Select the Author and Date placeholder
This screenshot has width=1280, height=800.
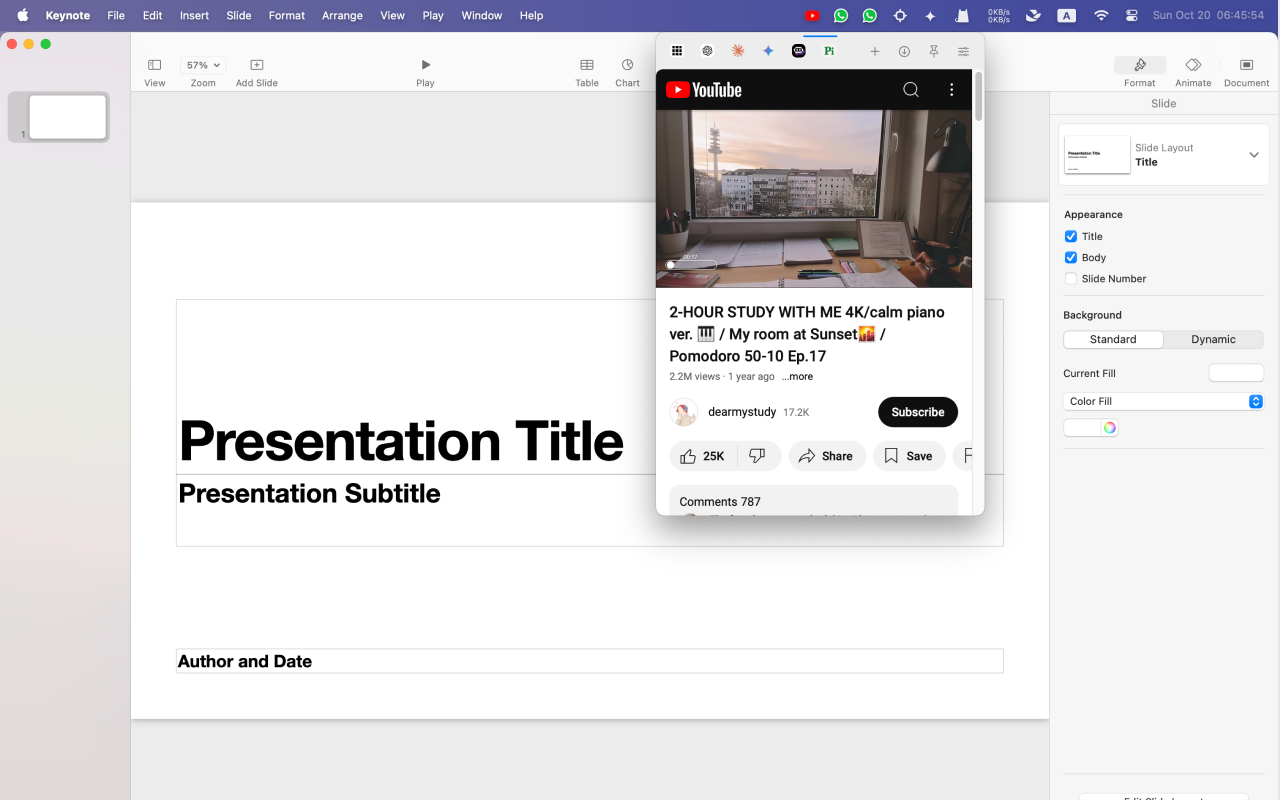(590, 661)
